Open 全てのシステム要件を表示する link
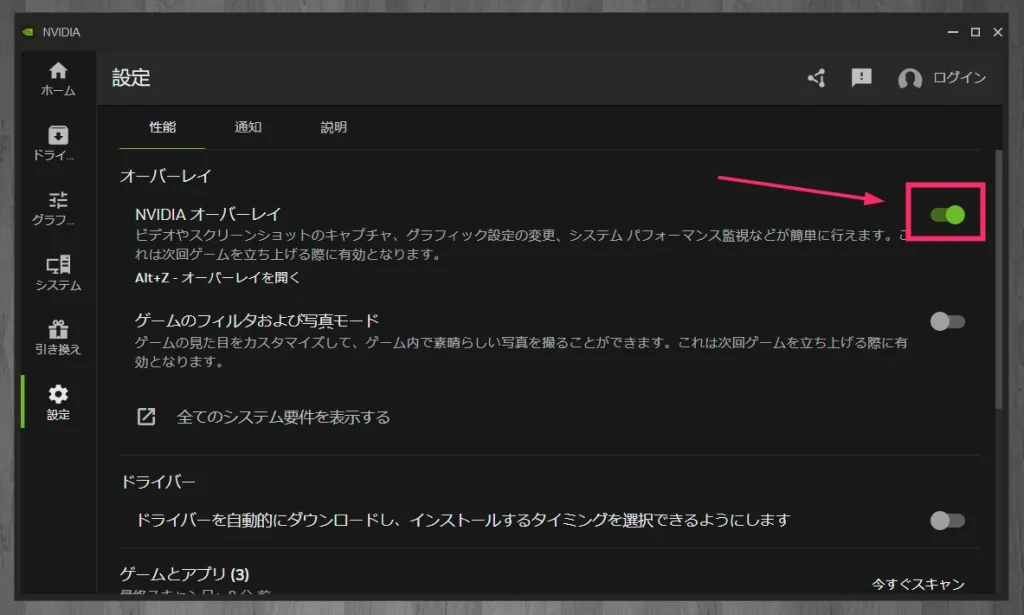The height and width of the screenshot is (615, 1024). [283, 417]
